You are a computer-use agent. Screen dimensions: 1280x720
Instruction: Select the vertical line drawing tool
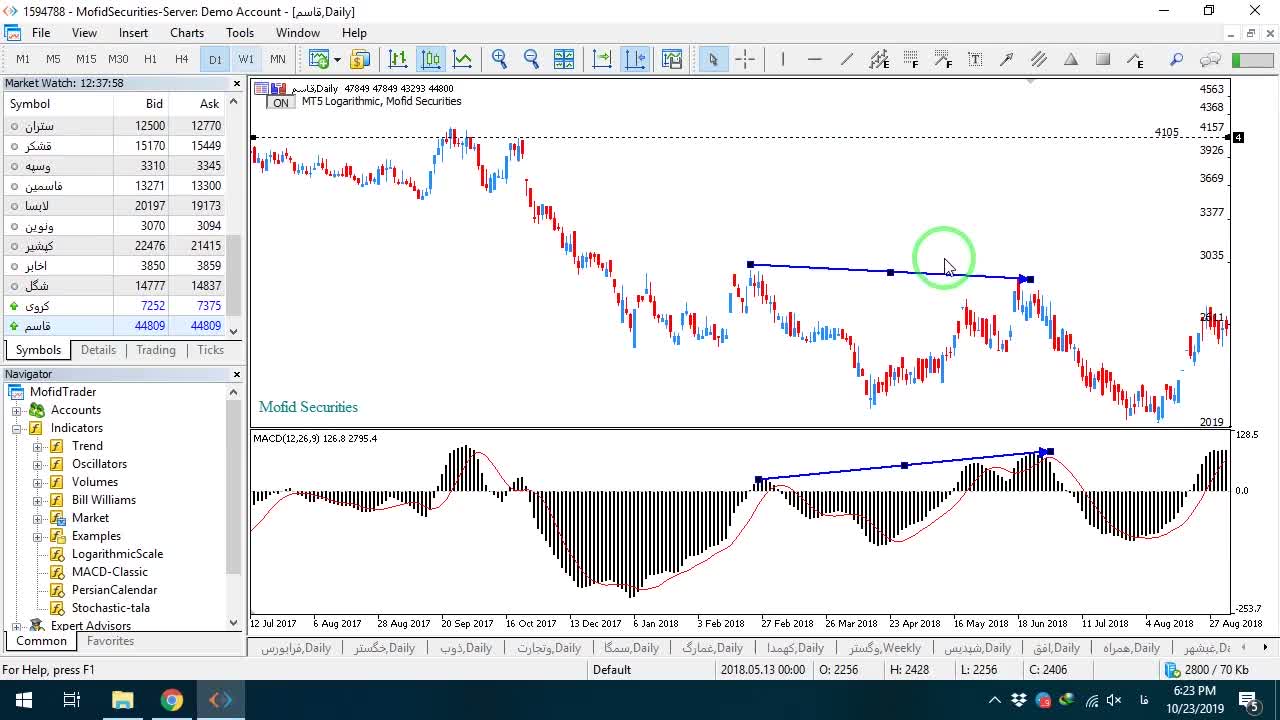(783, 60)
